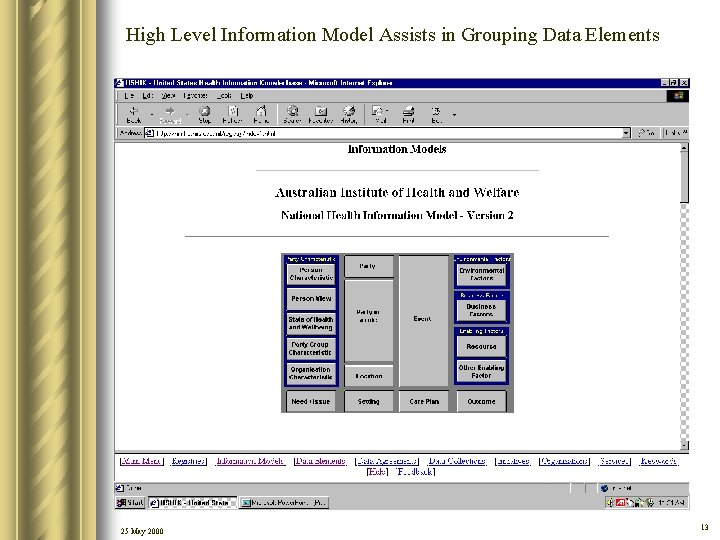Select the Resource box
Screen dimensions: 720x540
coord(481,347)
